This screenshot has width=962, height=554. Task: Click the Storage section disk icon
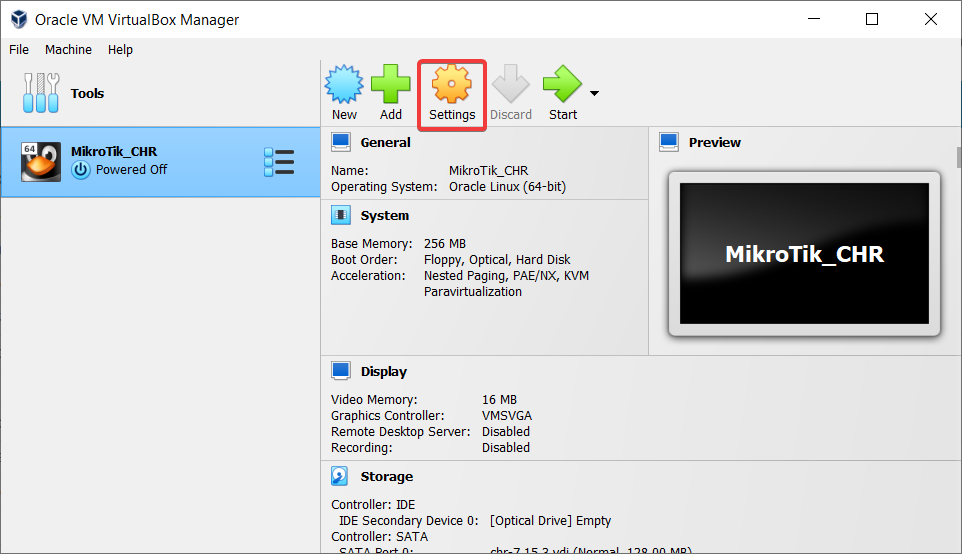tap(341, 477)
